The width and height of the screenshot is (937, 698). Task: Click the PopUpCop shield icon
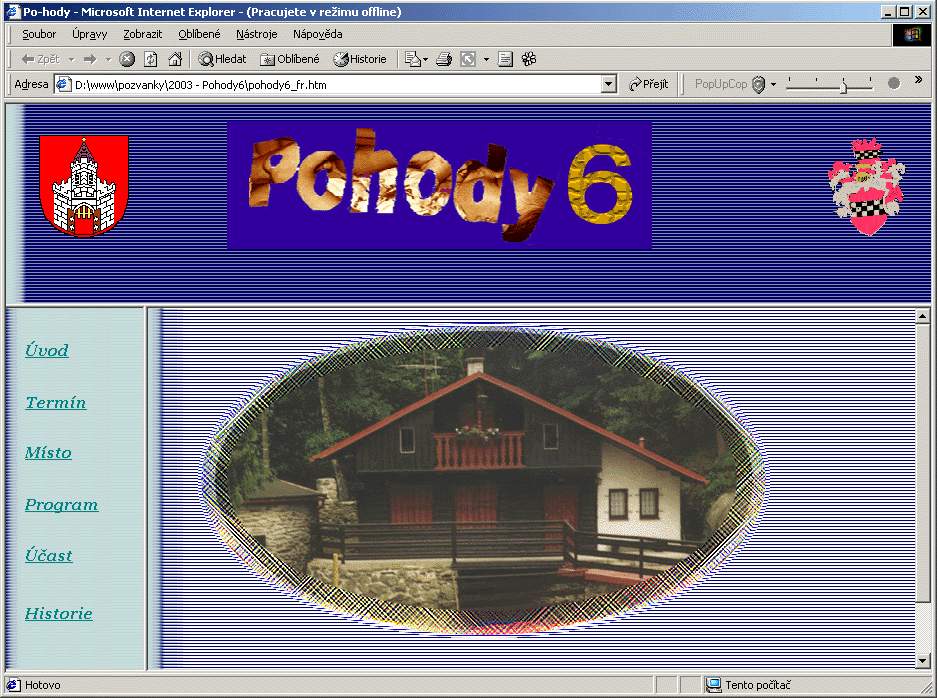758,84
